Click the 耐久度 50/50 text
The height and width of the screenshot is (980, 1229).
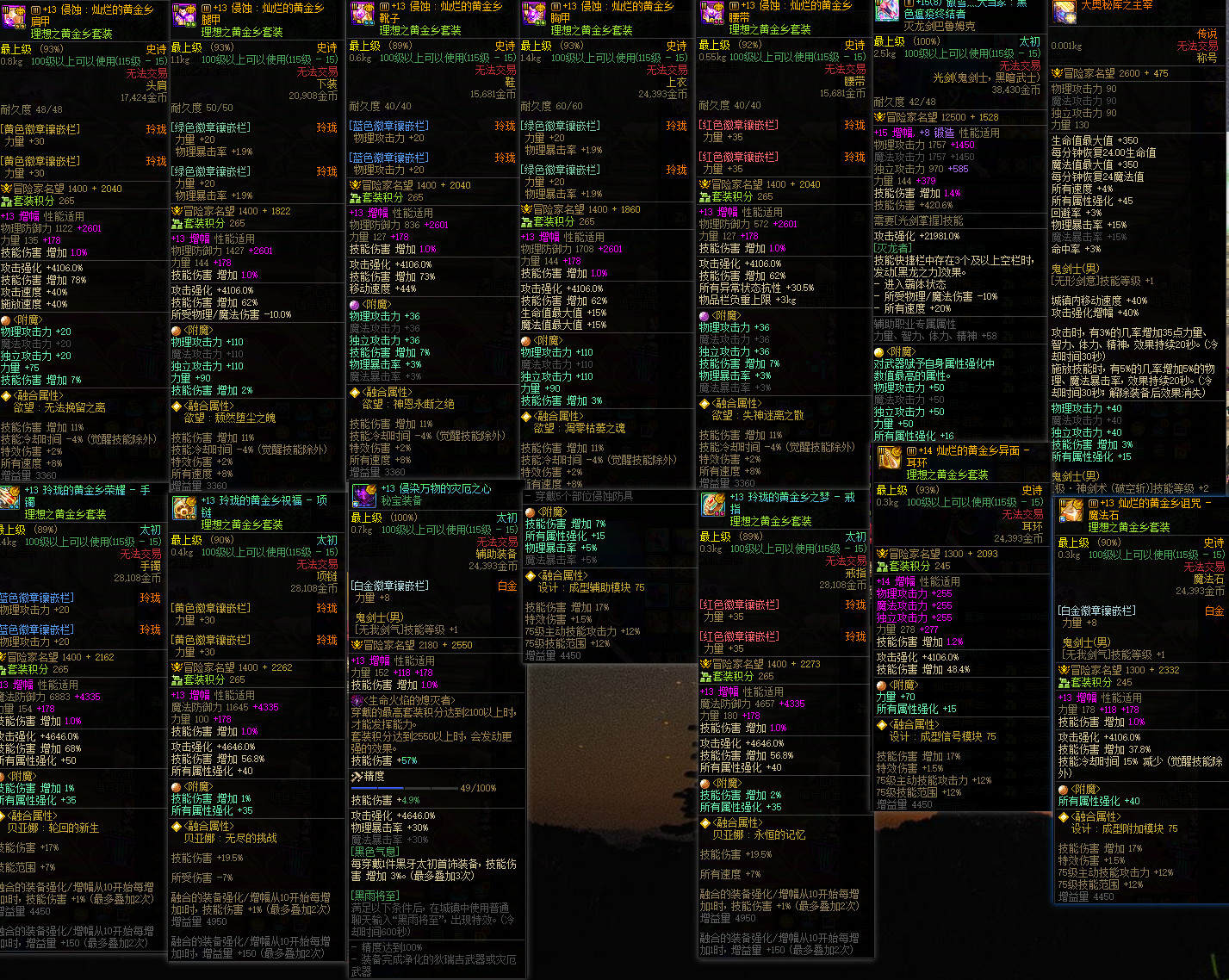click(202, 109)
